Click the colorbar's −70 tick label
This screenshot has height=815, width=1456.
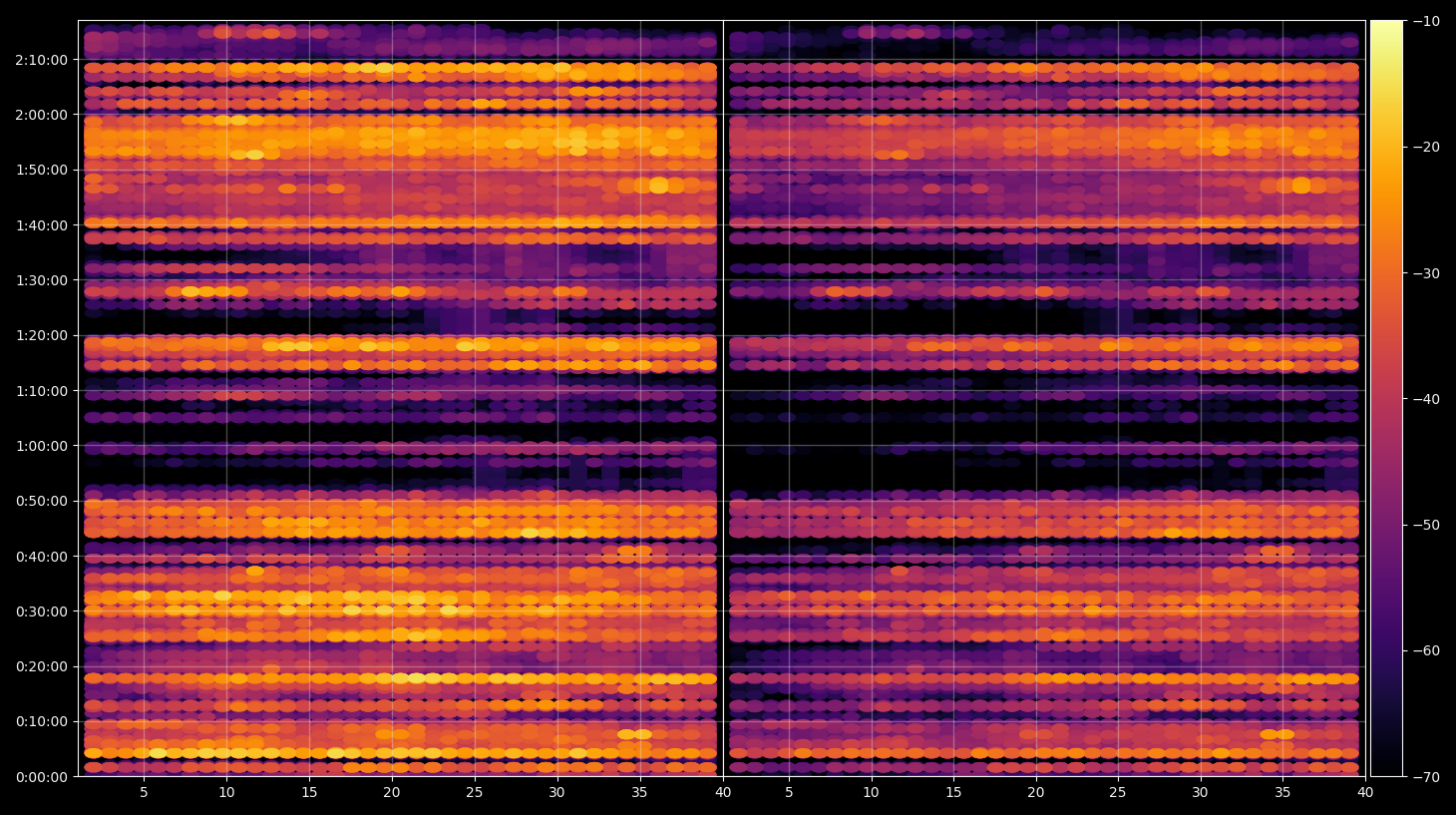coord(1427,777)
